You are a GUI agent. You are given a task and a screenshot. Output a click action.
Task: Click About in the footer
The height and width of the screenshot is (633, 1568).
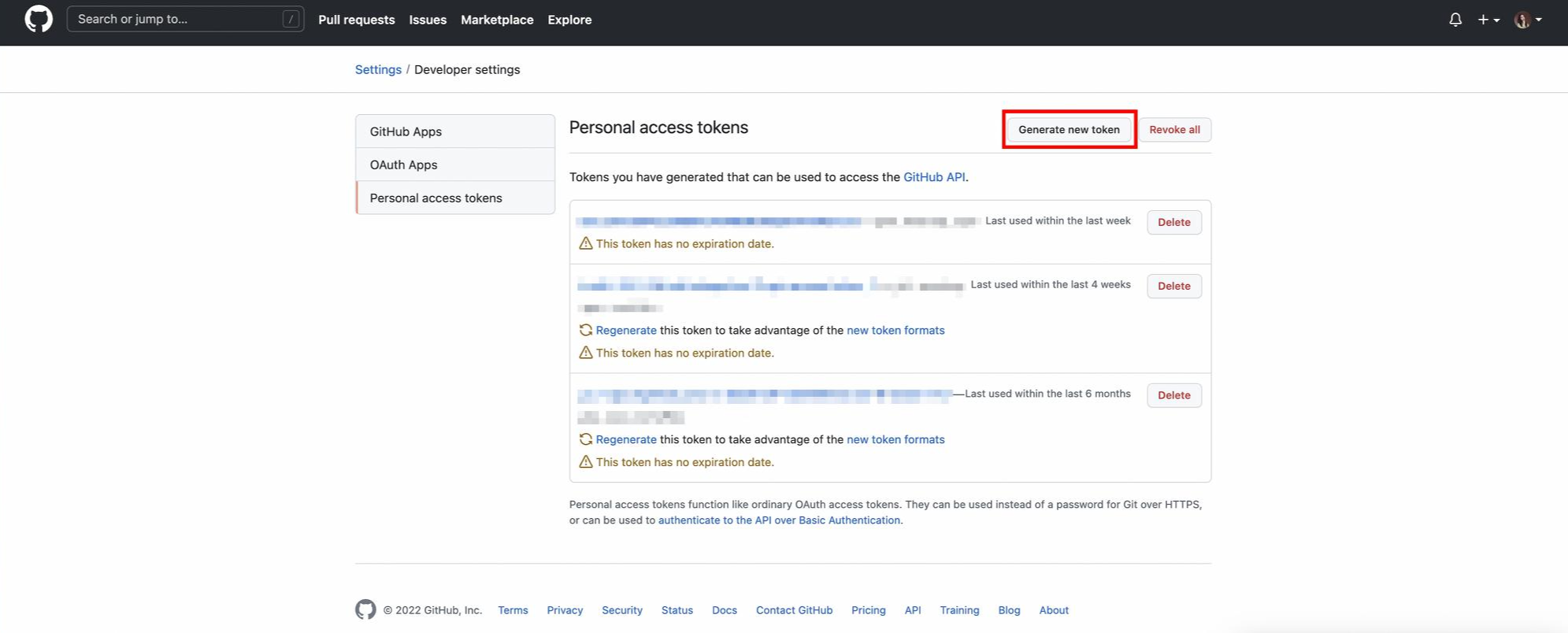click(x=1054, y=610)
